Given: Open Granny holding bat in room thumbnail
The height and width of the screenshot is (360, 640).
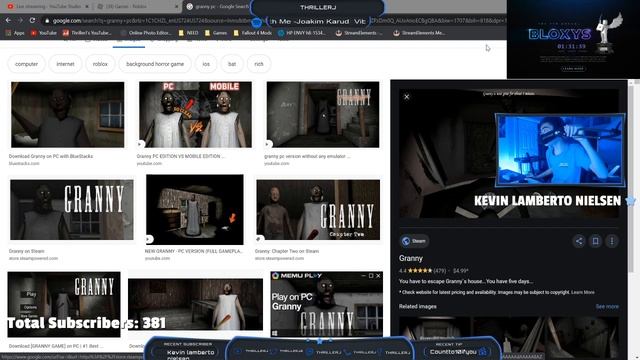Looking at the screenshot, I should [x=196, y=304].
